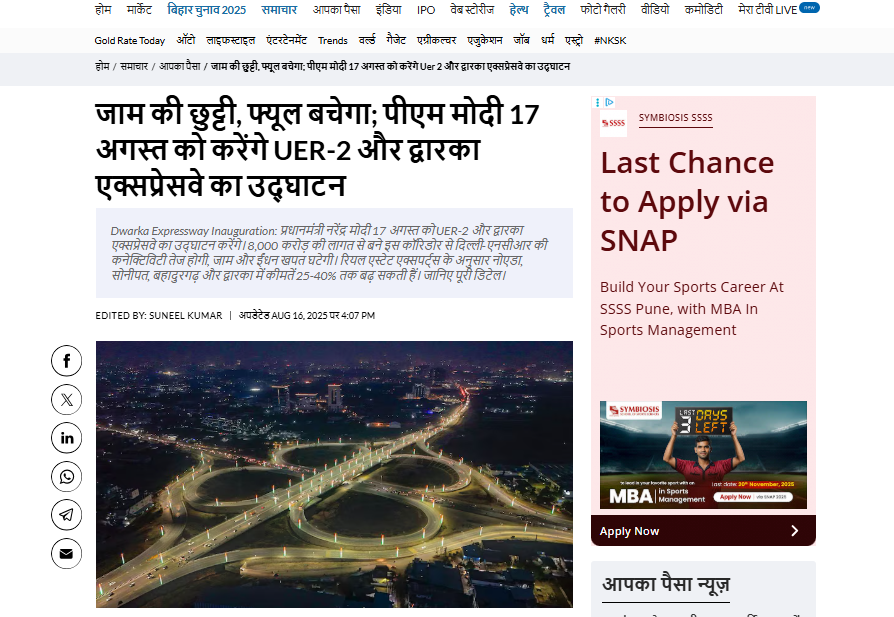Click the AdChoices triangle icon on ad
Image resolution: width=894 pixels, height=617 pixels.
[609, 102]
